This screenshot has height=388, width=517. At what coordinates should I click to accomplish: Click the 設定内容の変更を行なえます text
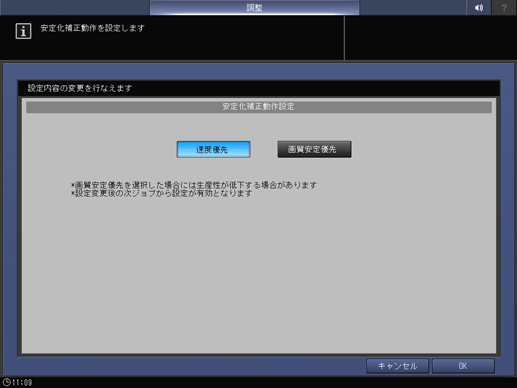(x=80, y=88)
